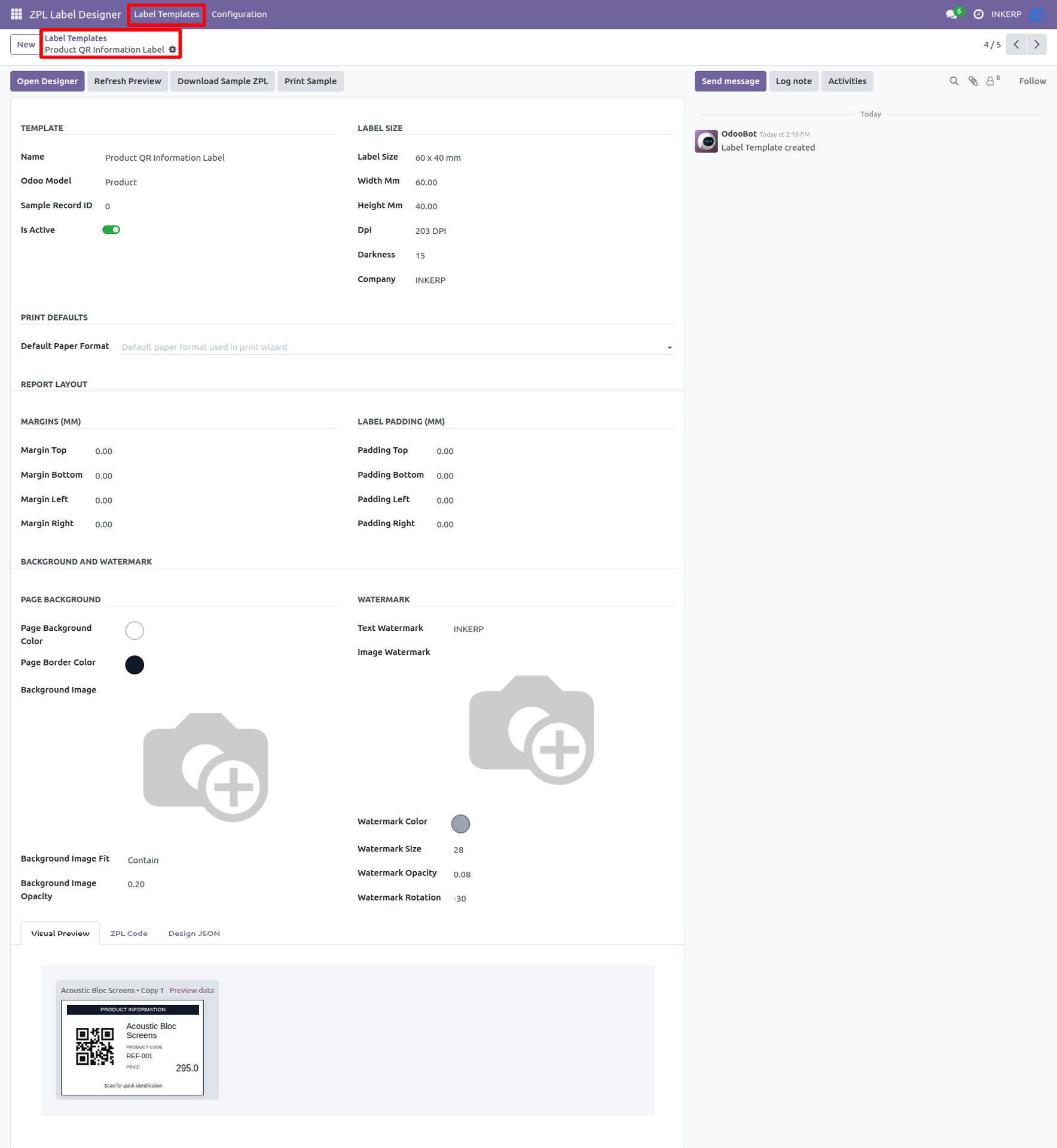Show followers person icon

[x=992, y=81]
